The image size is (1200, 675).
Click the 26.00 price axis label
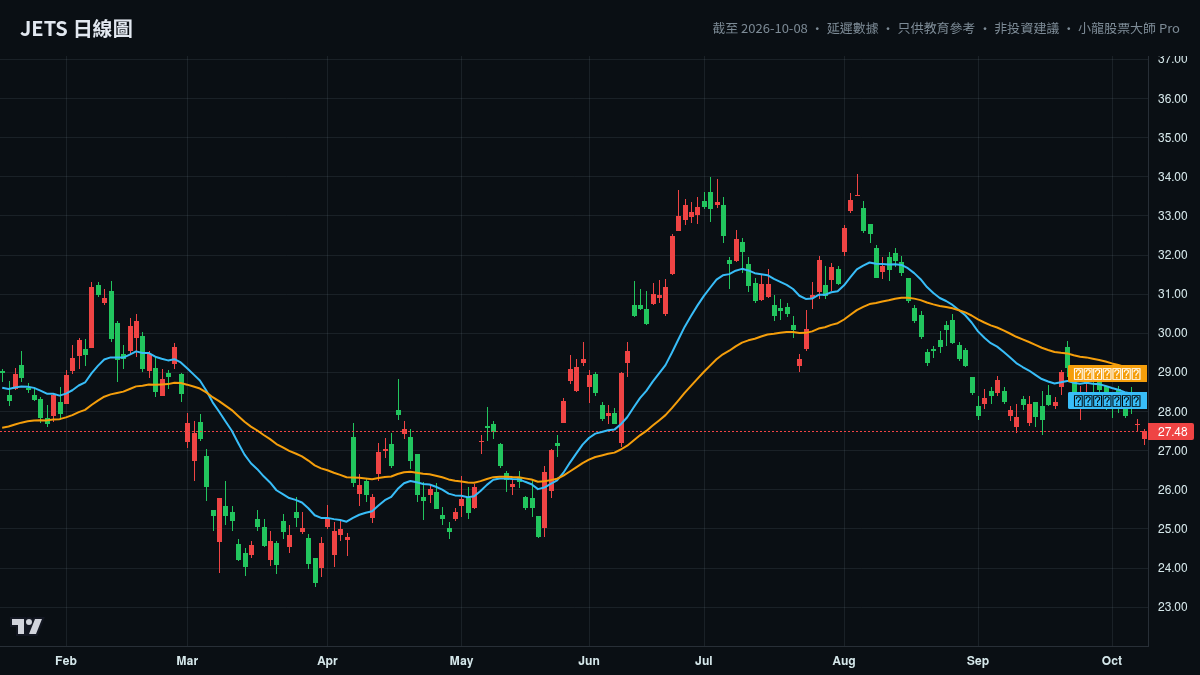point(1172,490)
